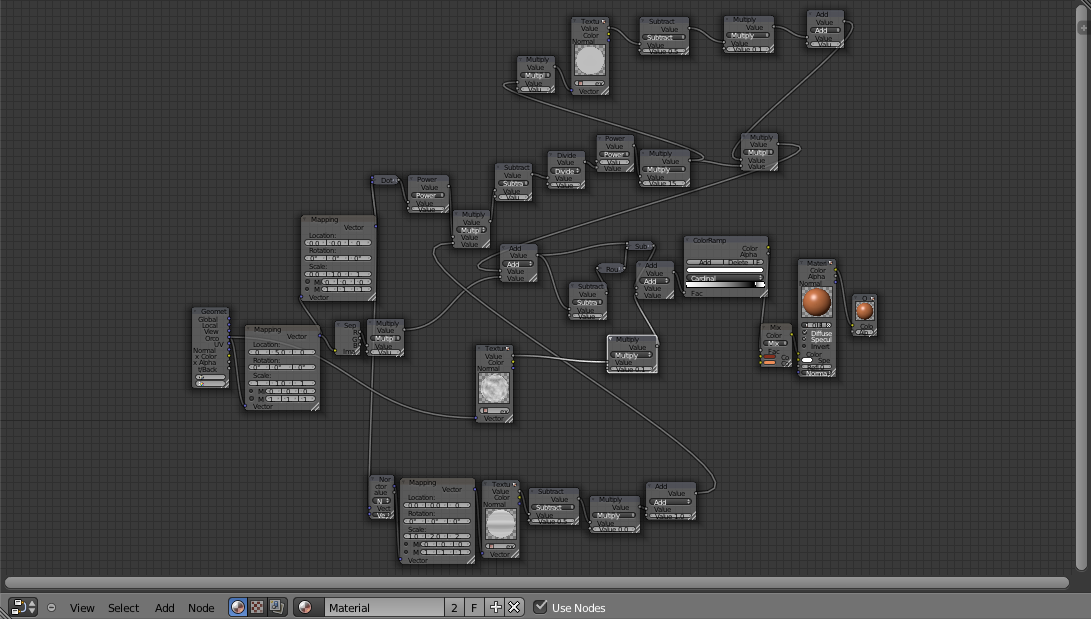Toggle preview icon on bottom Texture node header
This screenshot has width=1091, height=619.
pos(516,484)
